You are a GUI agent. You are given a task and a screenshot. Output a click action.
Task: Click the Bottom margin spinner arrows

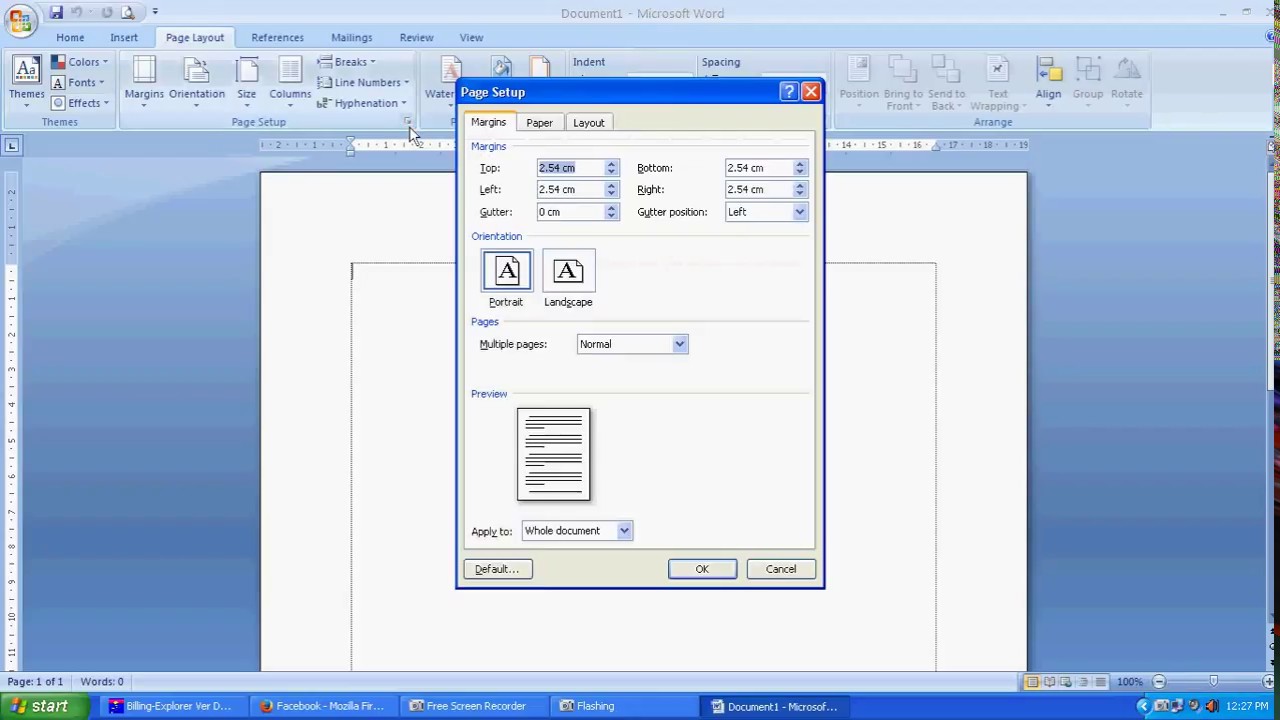800,168
